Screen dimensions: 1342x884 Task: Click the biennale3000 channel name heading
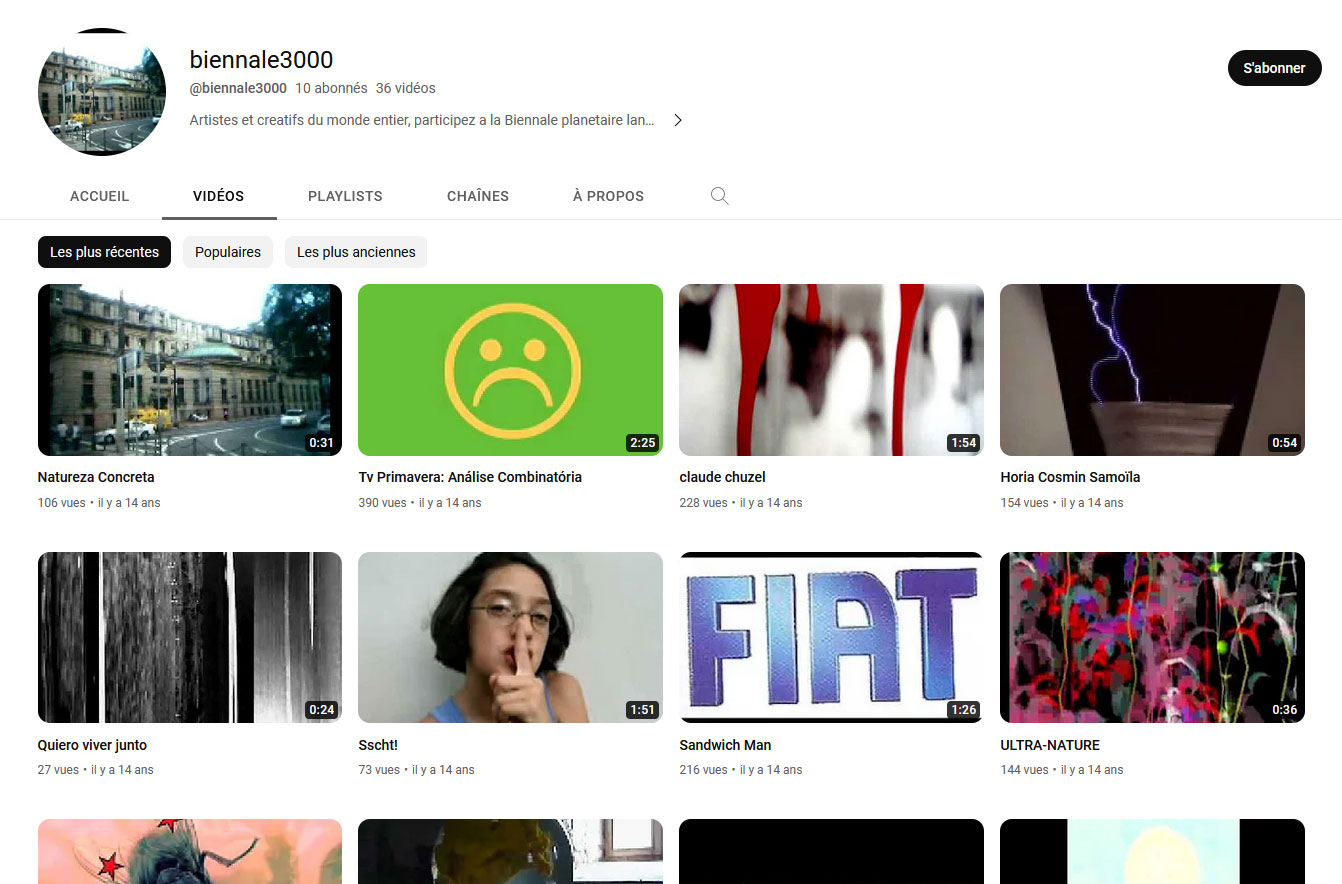(261, 60)
